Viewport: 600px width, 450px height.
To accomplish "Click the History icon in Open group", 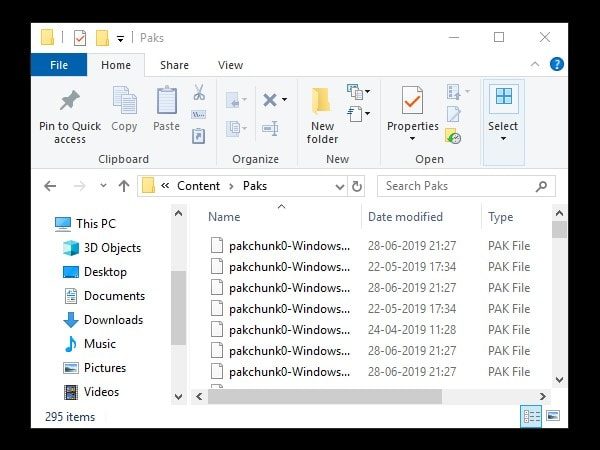I will coord(453,136).
